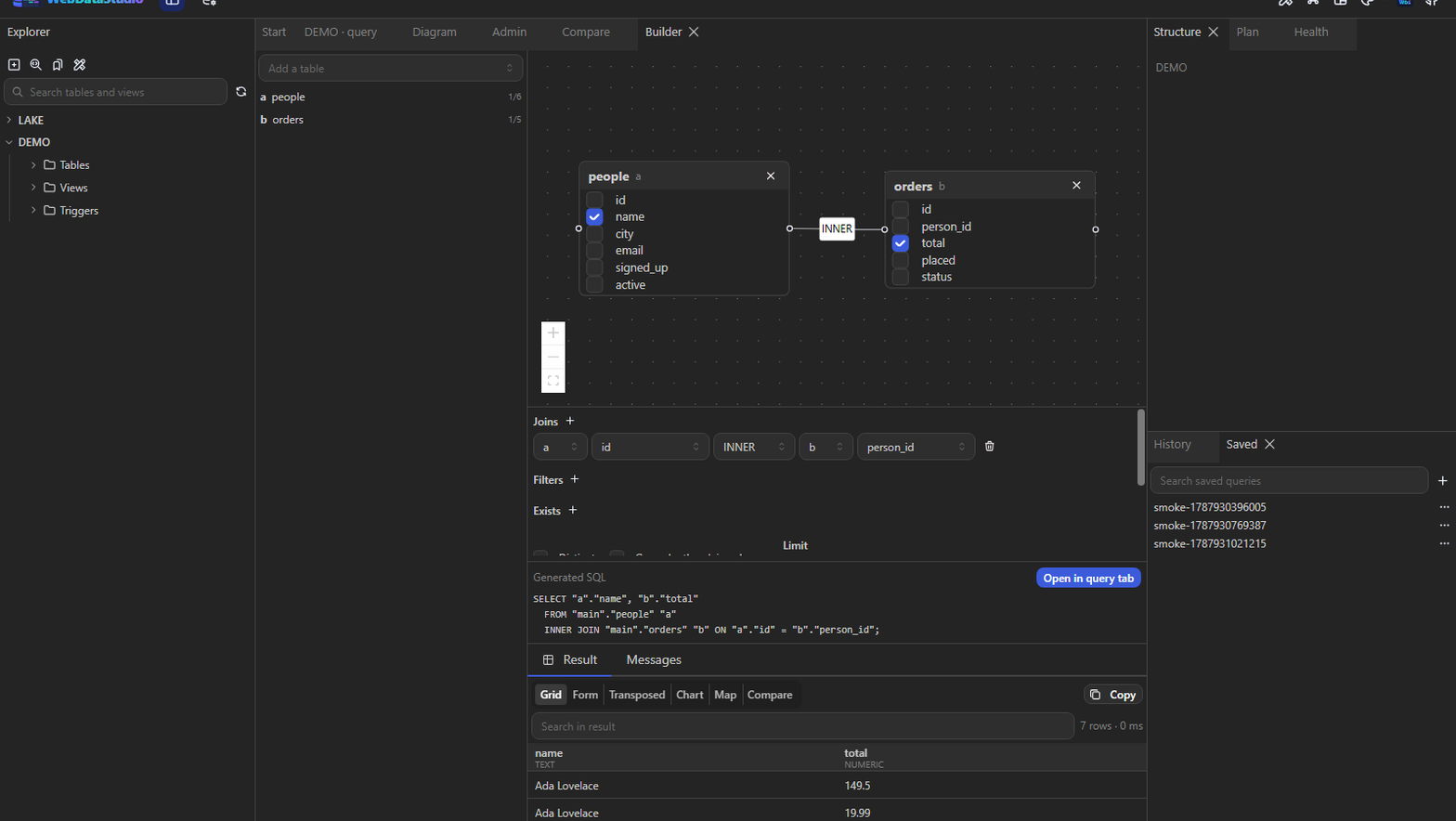Screen dimensions: 1456x821
Task: Switch to the DEMO · query tab
Action: 341,32
